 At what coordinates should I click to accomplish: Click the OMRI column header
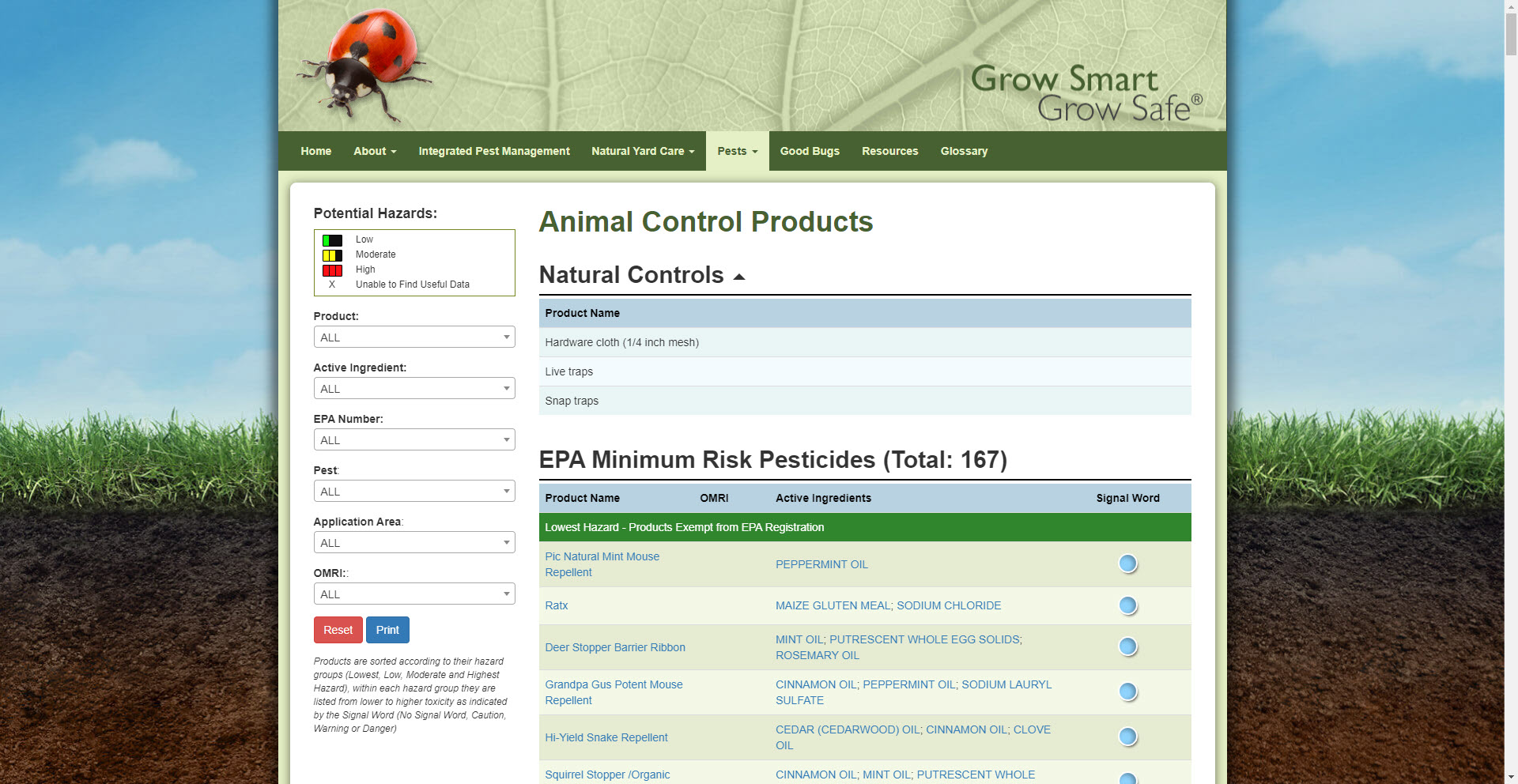[x=714, y=498]
